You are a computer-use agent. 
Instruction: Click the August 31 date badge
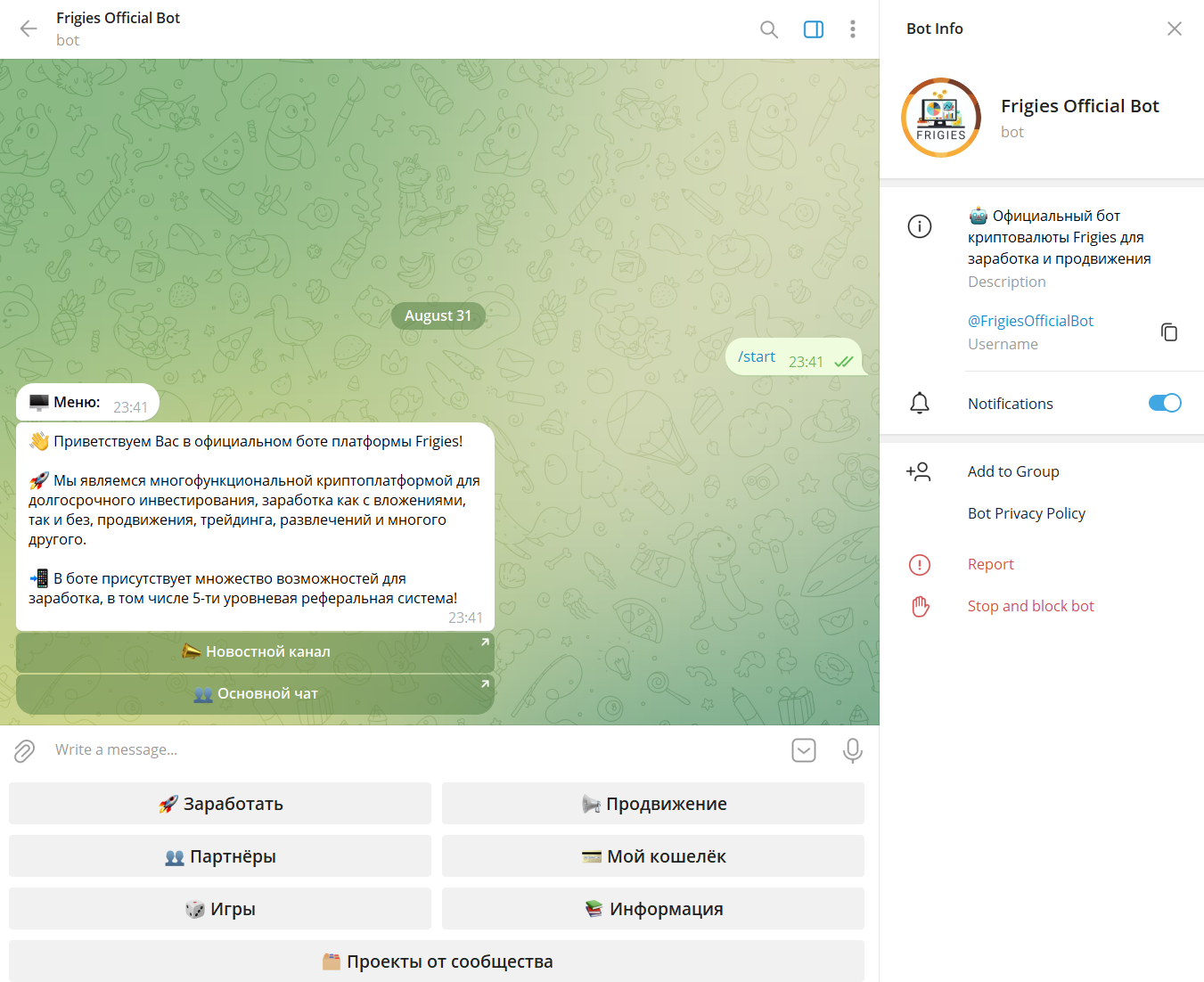[438, 315]
